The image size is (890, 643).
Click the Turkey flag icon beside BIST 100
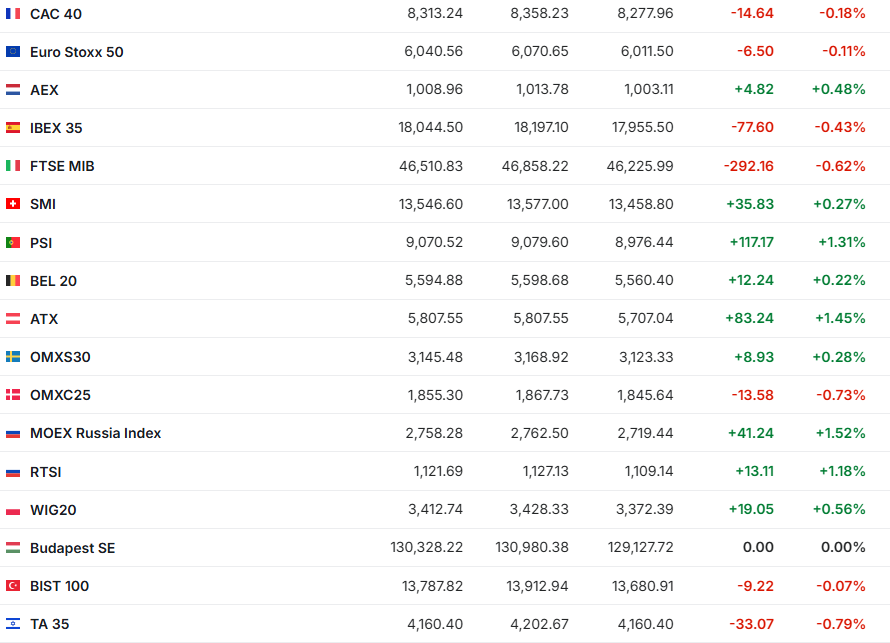coord(13,586)
